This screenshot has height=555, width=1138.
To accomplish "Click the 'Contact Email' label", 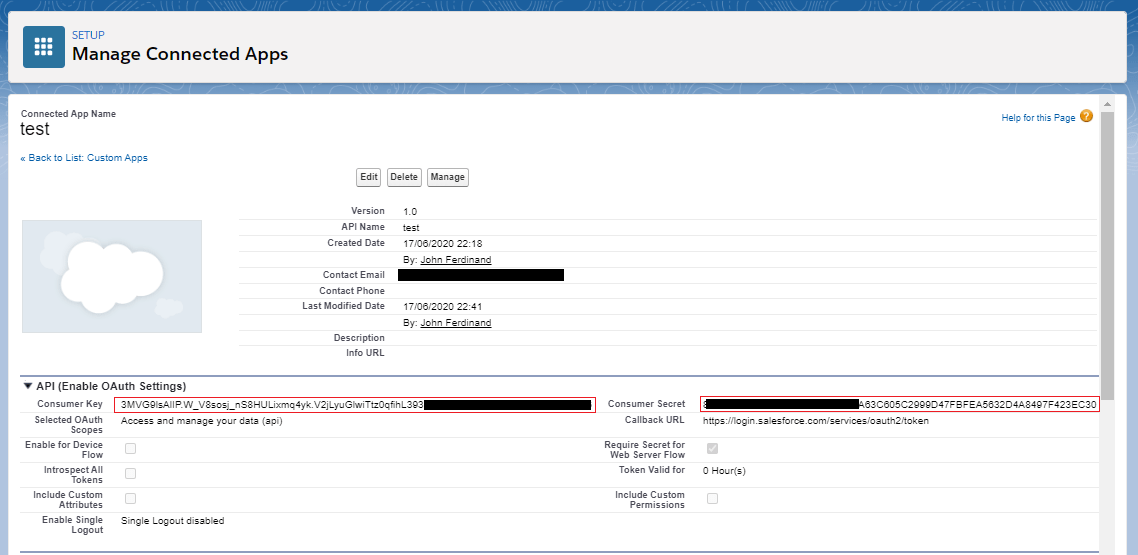I will pyautogui.click(x=354, y=275).
